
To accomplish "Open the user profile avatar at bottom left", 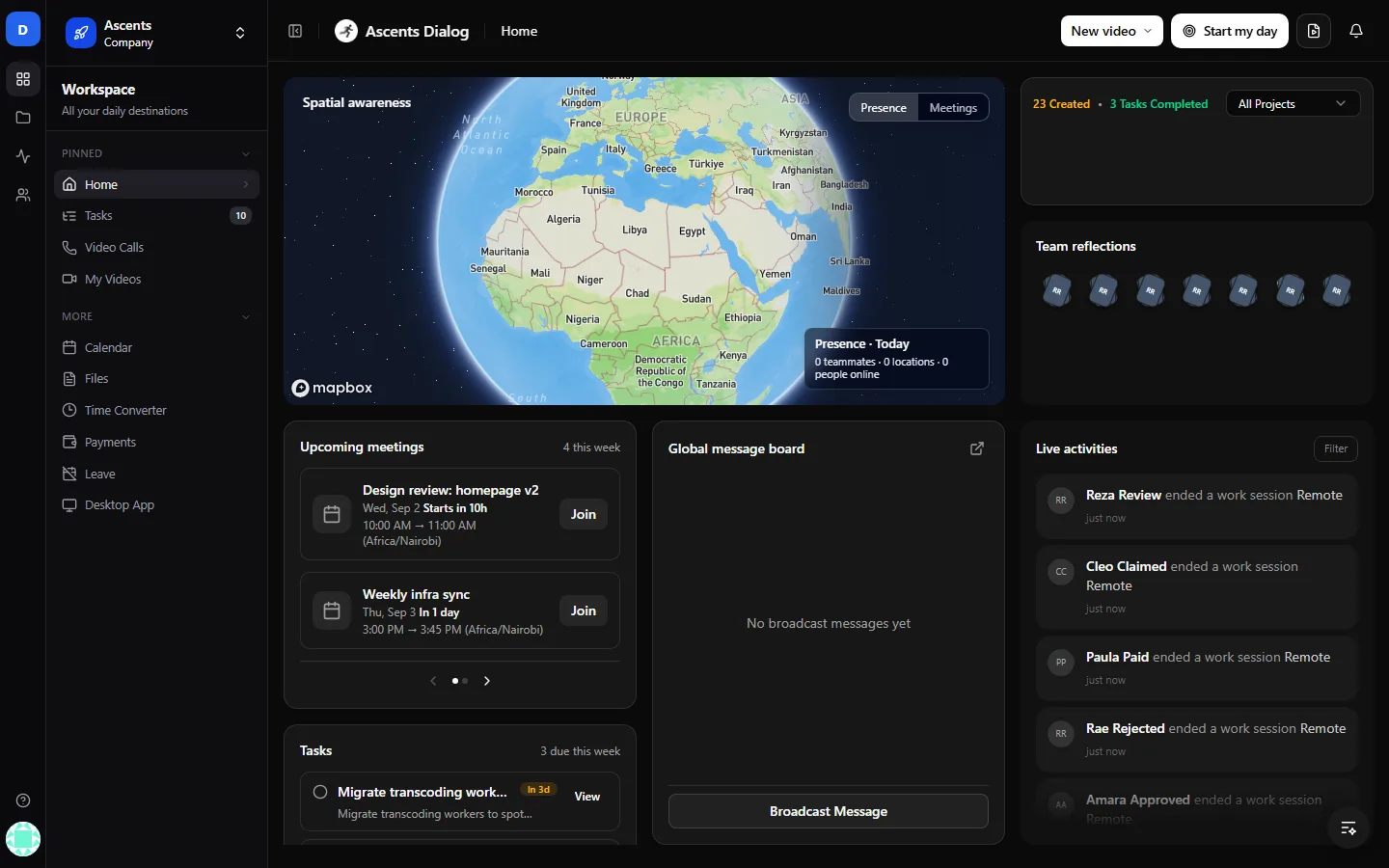I will click(x=23, y=839).
